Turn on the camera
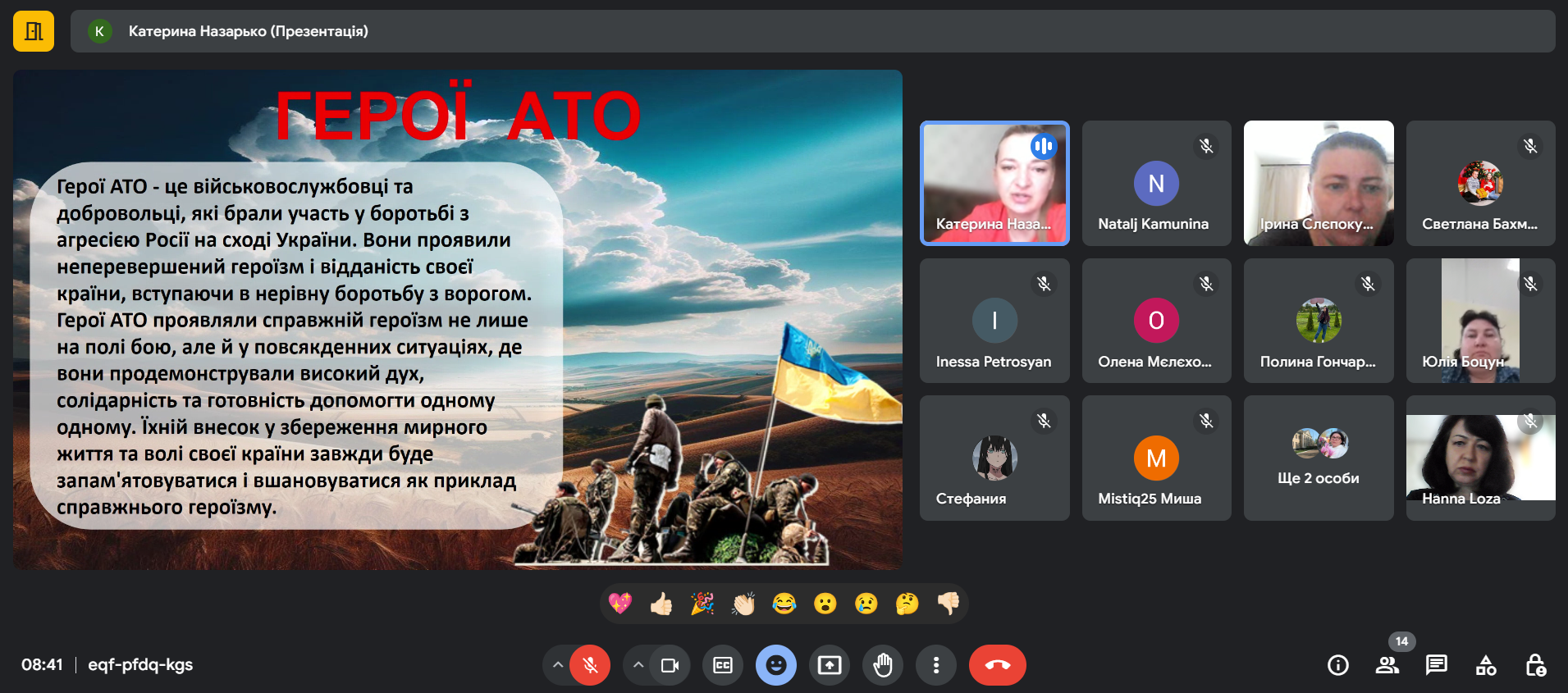The height and width of the screenshot is (693, 1568). tap(670, 665)
